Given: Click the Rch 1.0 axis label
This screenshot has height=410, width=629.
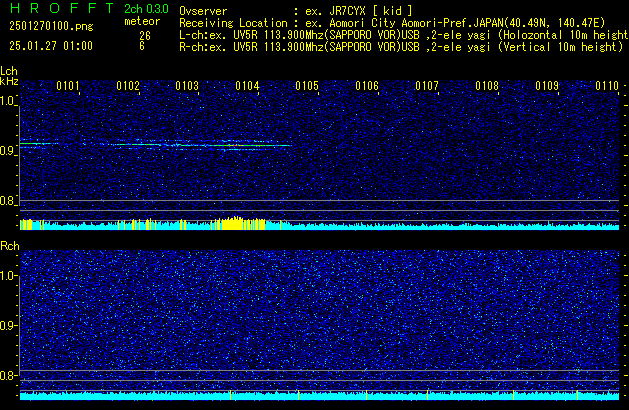Looking at the screenshot, I should (x=8, y=276).
